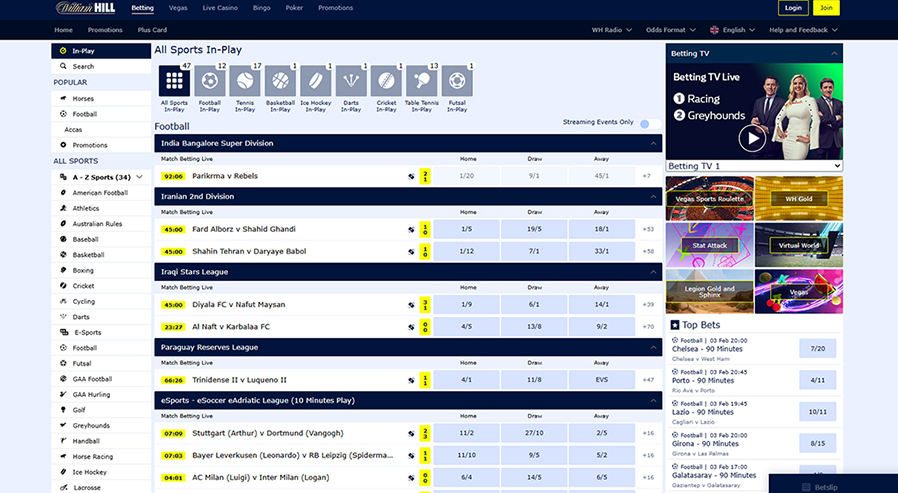Open Legion Gold and Sphinx tile
Screen dimensions: 898x493
[x=710, y=291]
